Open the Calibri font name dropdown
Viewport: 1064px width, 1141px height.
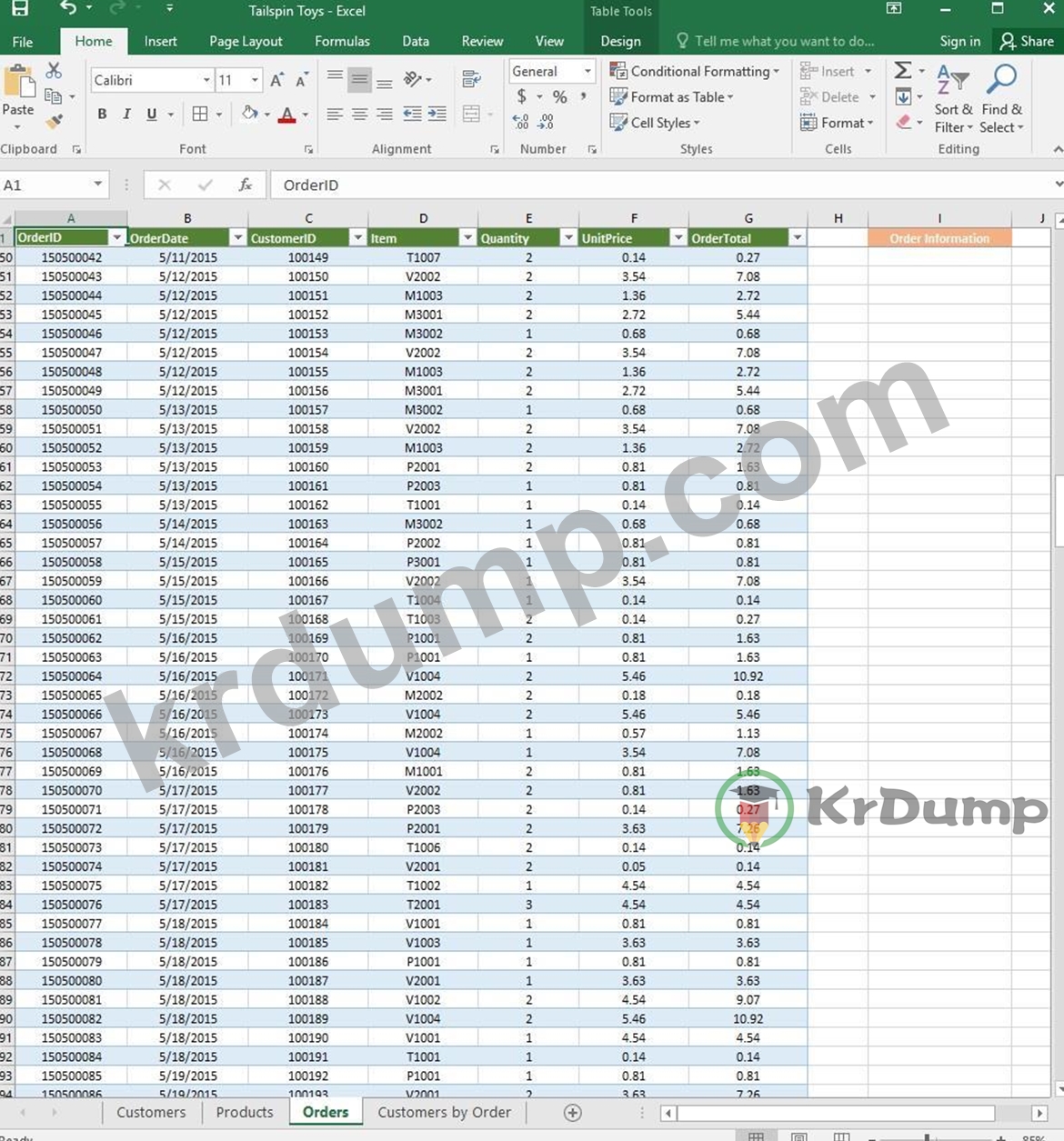[206, 80]
